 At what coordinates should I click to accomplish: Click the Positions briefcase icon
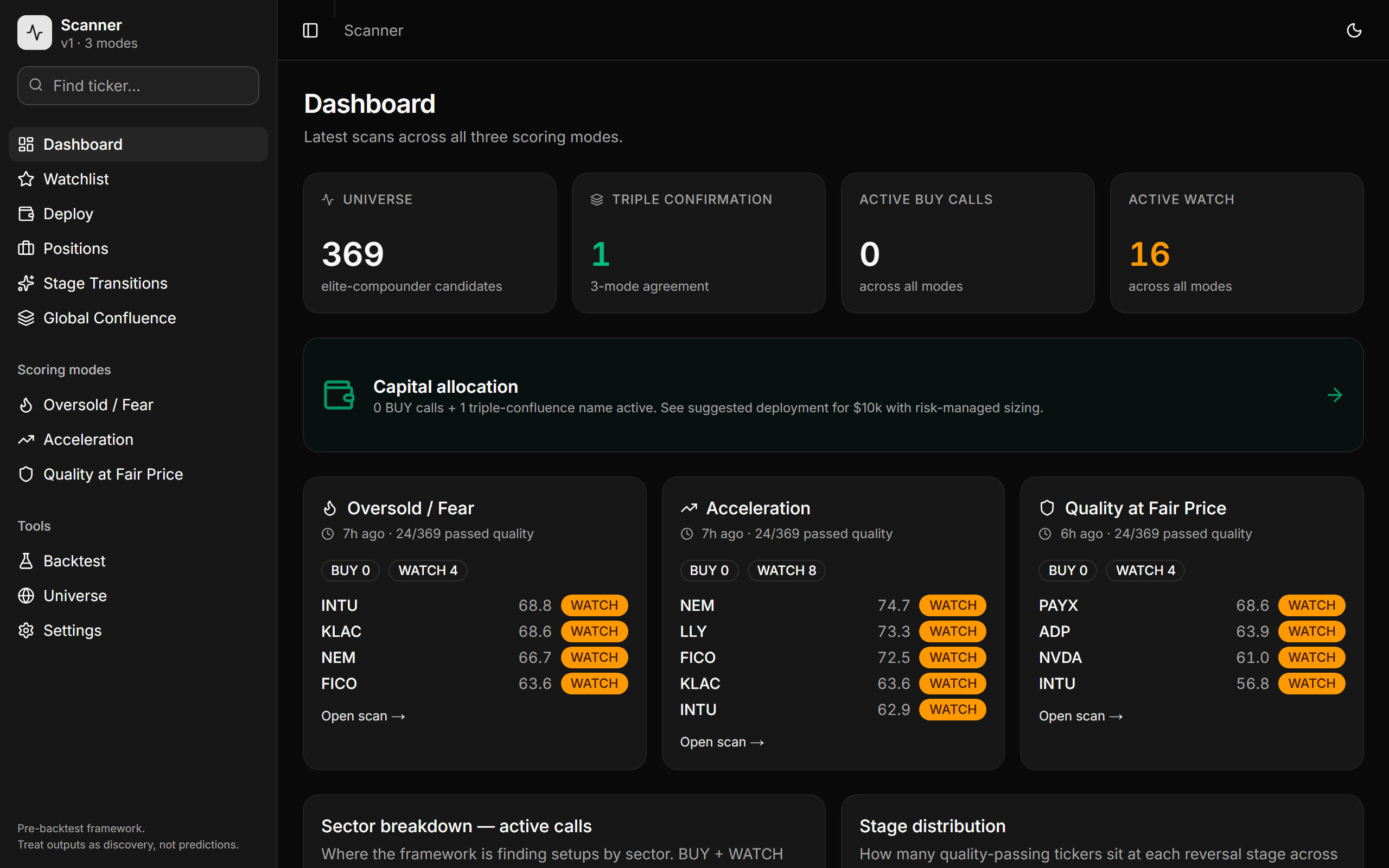click(x=26, y=248)
